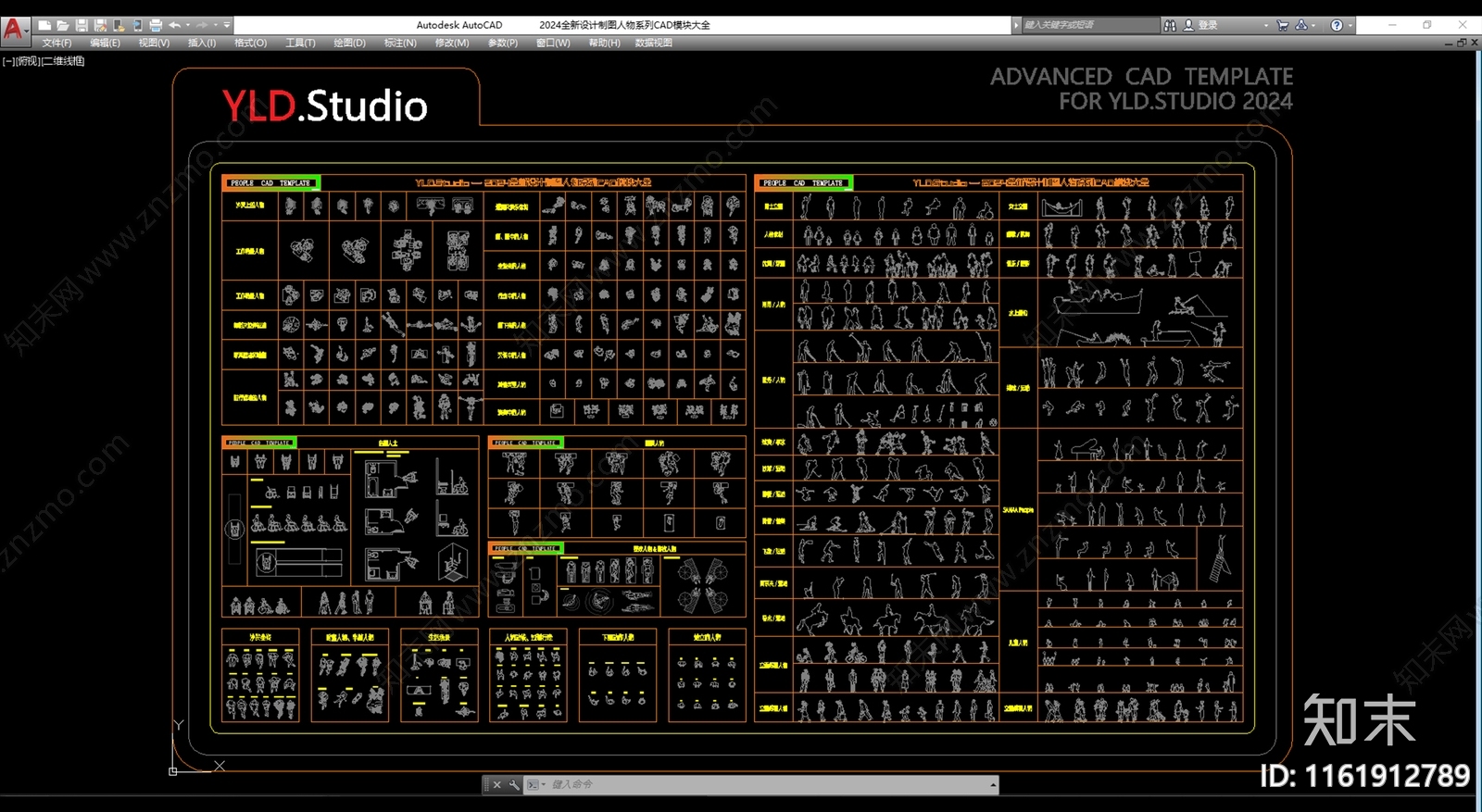
Task: Open the dropdown beside the Autodesk triangle icon
Action: click(x=1313, y=26)
